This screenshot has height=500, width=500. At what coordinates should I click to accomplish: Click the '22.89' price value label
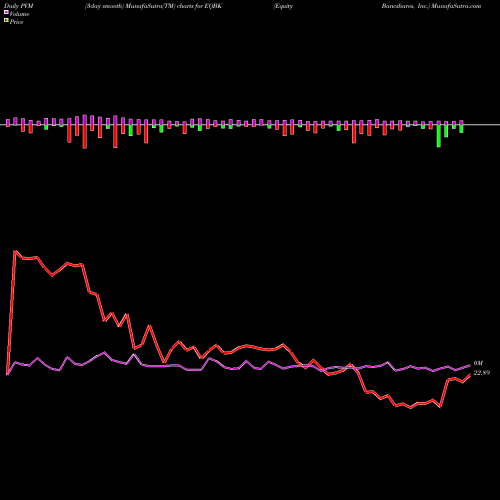pos(482,373)
